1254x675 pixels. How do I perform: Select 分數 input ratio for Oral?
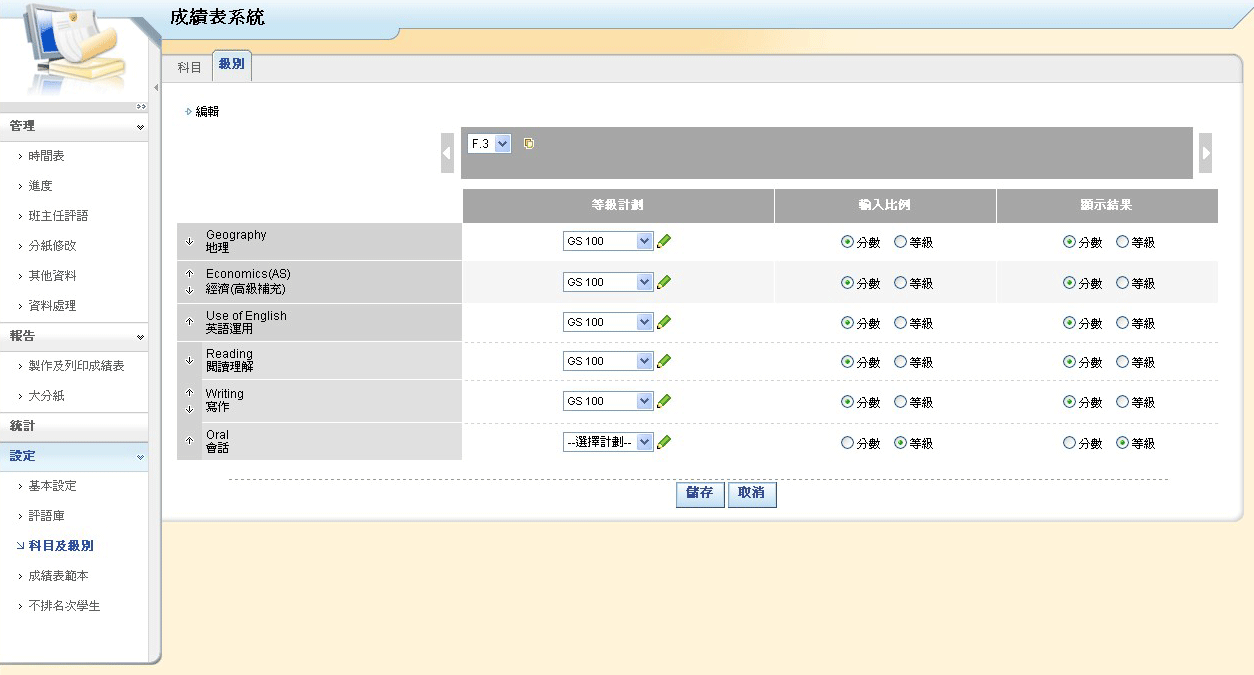848,443
